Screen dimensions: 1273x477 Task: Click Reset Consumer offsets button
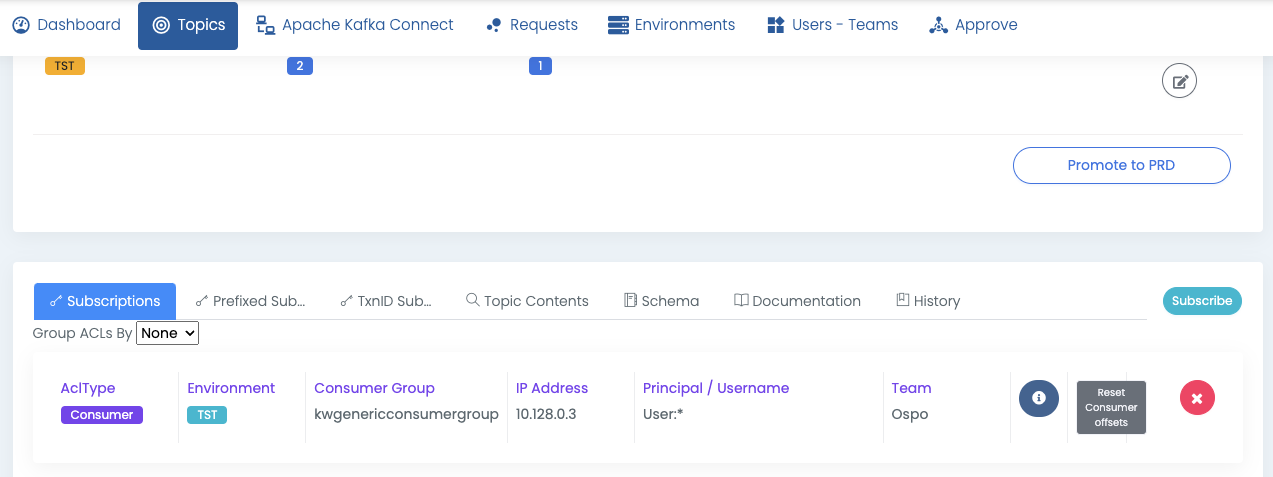1111,407
